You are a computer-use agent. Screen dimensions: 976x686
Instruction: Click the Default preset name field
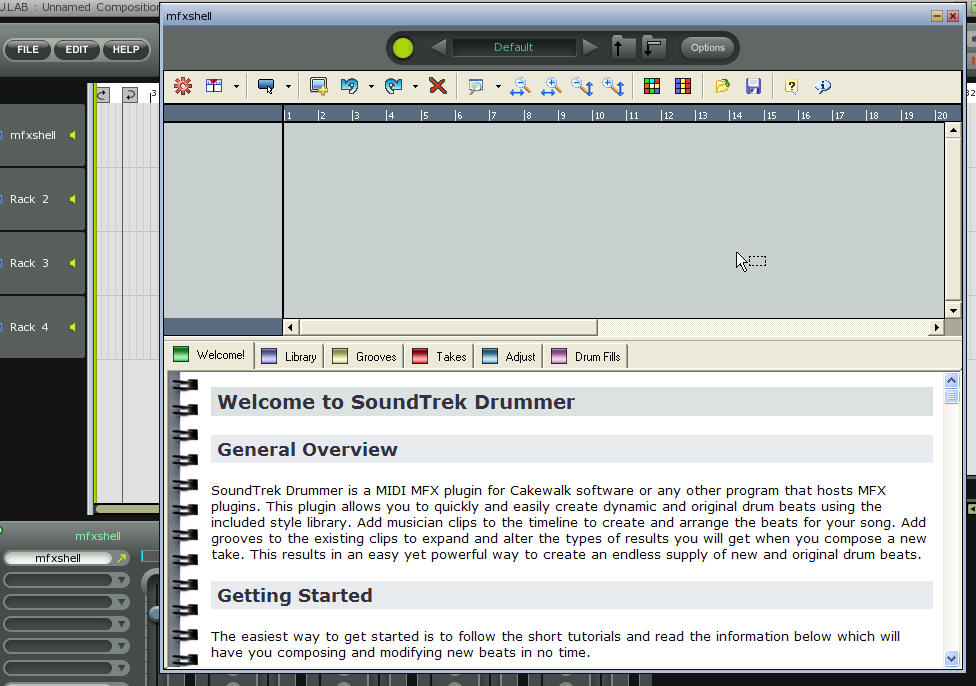pyautogui.click(x=514, y=47)
